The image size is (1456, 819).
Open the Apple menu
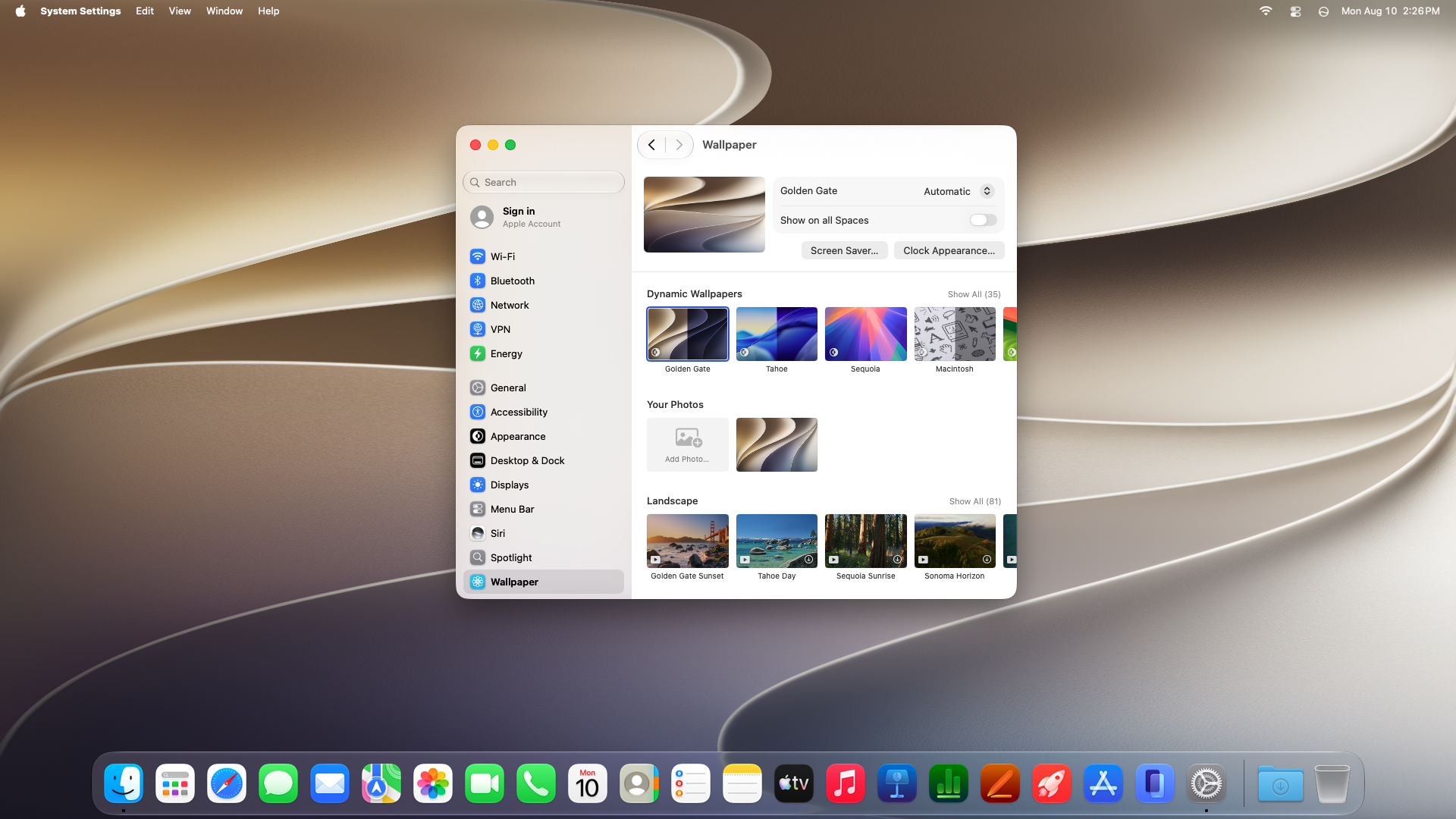(x=20, y=11)
